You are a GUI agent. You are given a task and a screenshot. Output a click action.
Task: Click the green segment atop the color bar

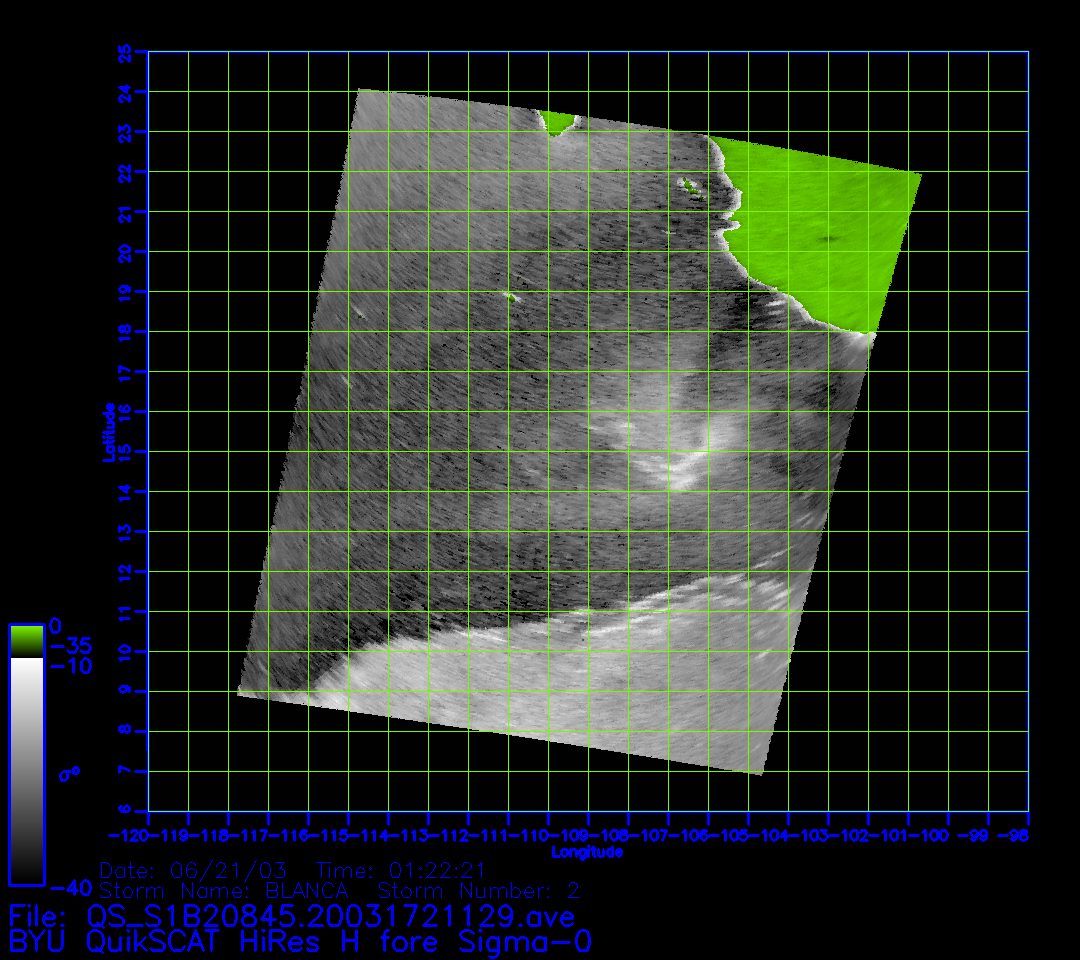pos(26,640)
